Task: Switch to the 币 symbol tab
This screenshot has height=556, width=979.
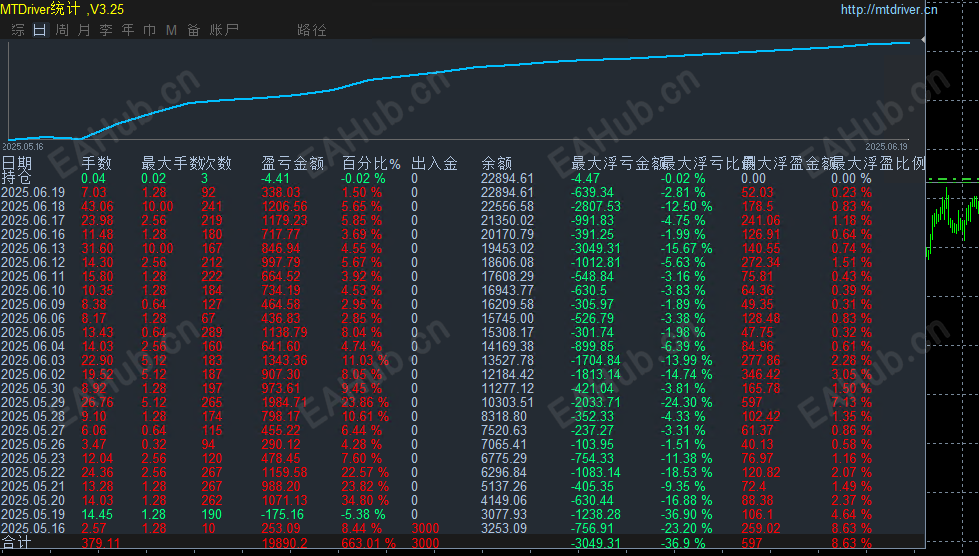Action: [x=149, y=30]
